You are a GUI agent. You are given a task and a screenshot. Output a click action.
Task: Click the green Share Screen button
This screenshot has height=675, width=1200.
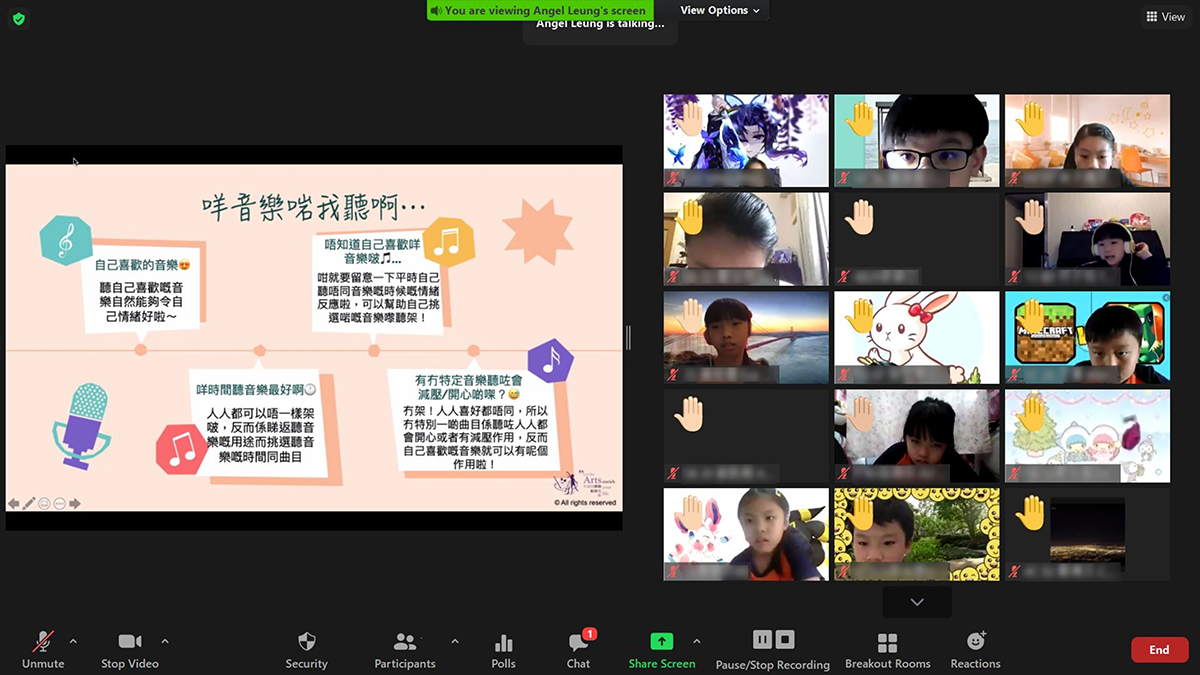click(x=662, y=650)
